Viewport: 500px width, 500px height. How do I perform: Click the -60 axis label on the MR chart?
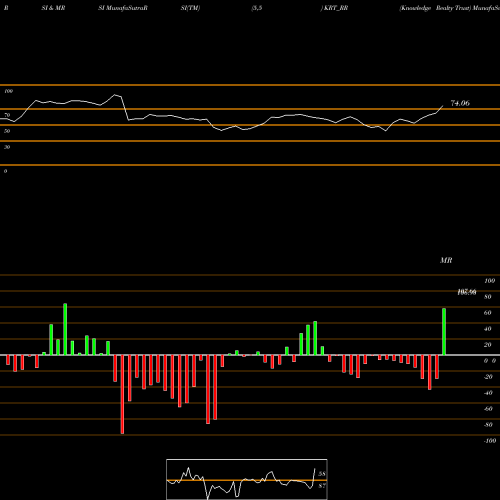(x=488, y=409)
